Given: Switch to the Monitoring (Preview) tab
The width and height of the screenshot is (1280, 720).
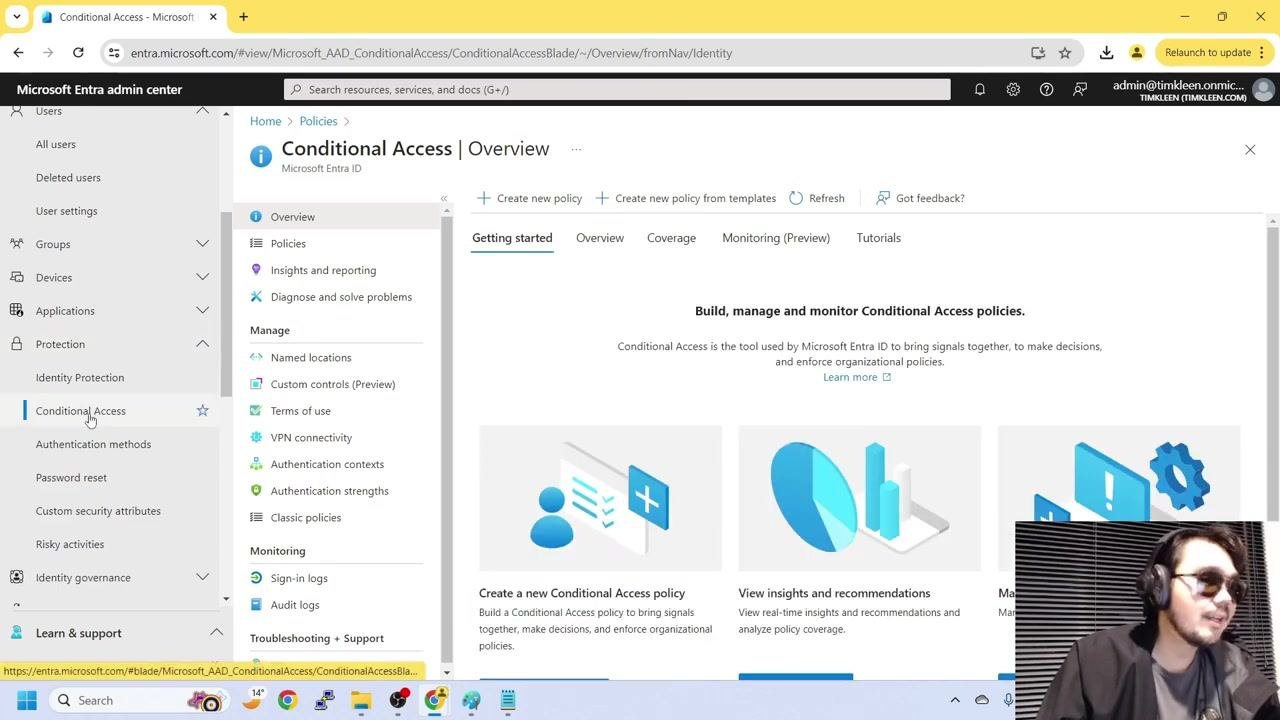Looking at the screenshot, I should point(776,238).
